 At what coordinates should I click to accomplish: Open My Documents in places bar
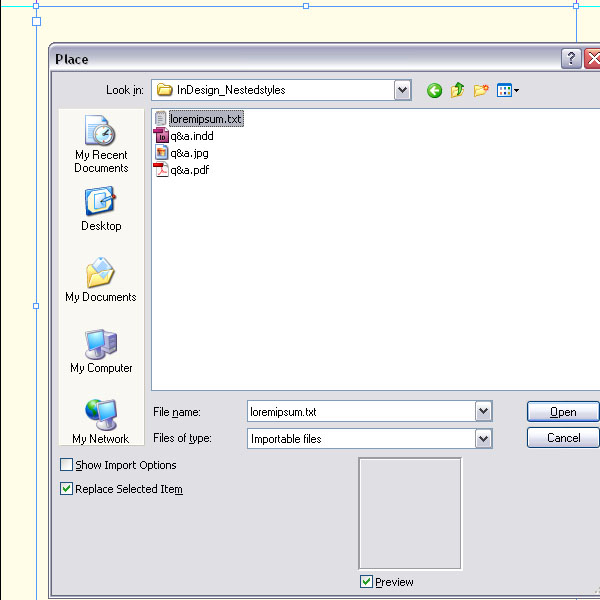(101, 280)
